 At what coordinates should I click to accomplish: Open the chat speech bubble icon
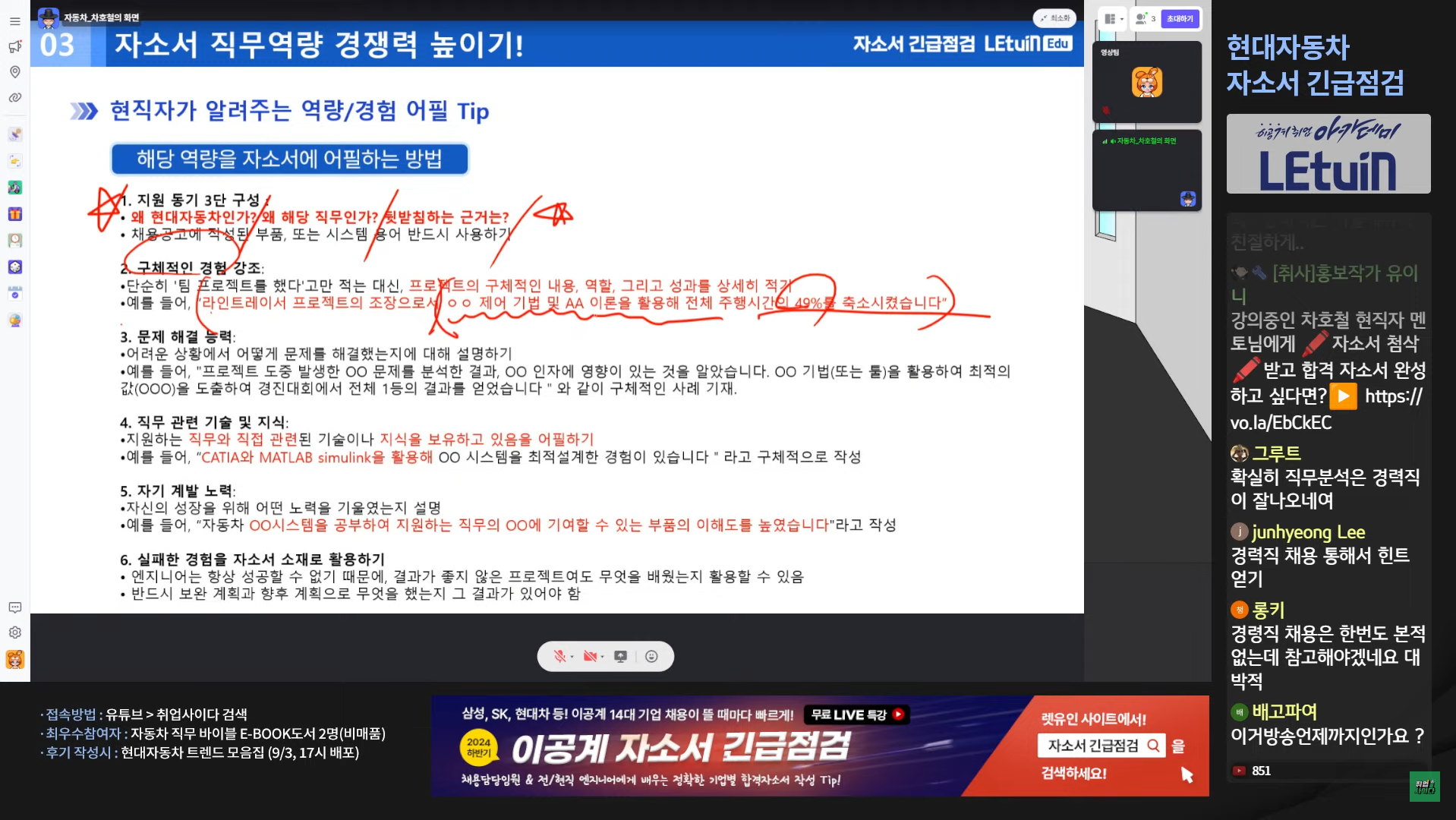[x=14, y=607]
